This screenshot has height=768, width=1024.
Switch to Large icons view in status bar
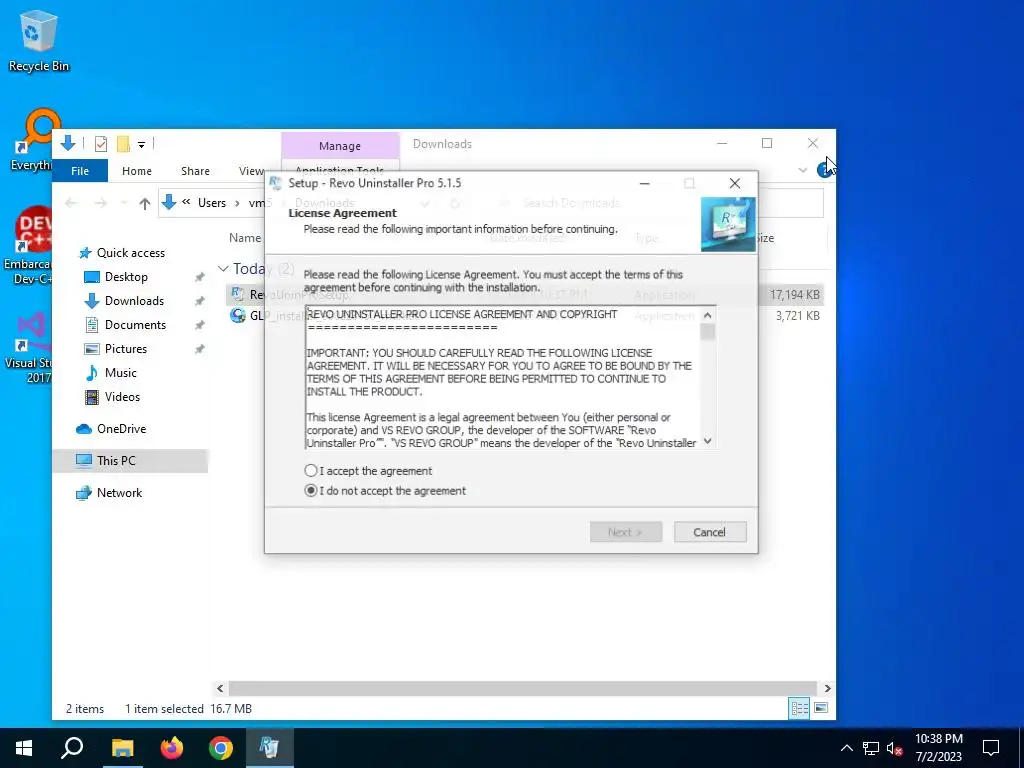(821, 708)
